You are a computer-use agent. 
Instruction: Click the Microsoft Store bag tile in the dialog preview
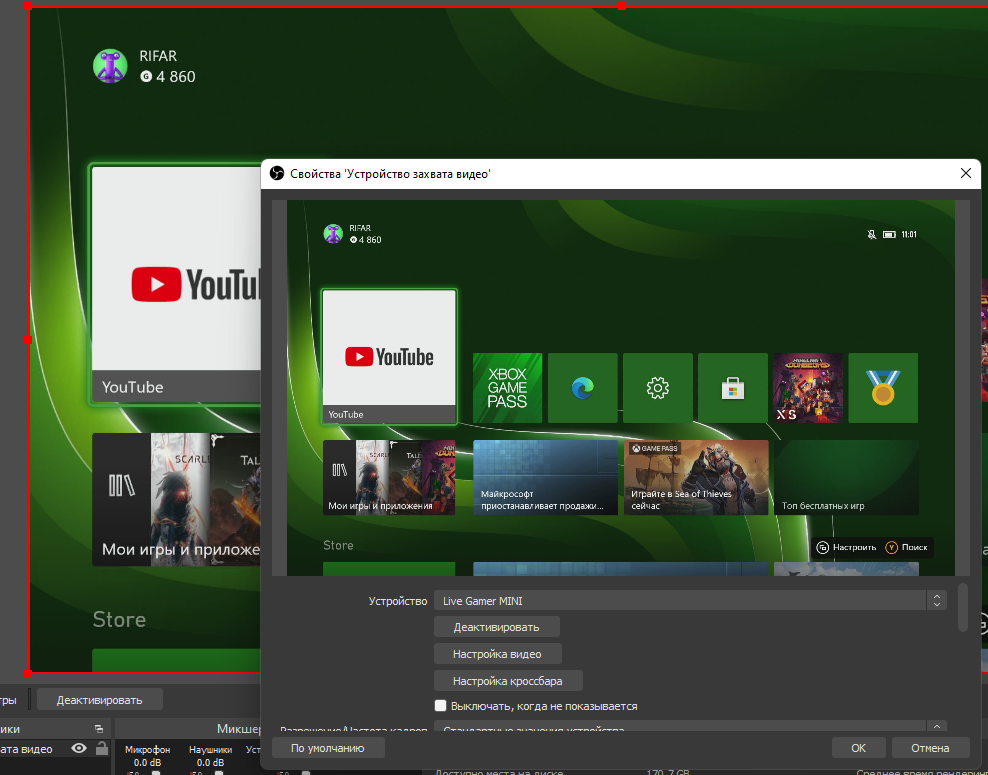click(x=732, y=388)
